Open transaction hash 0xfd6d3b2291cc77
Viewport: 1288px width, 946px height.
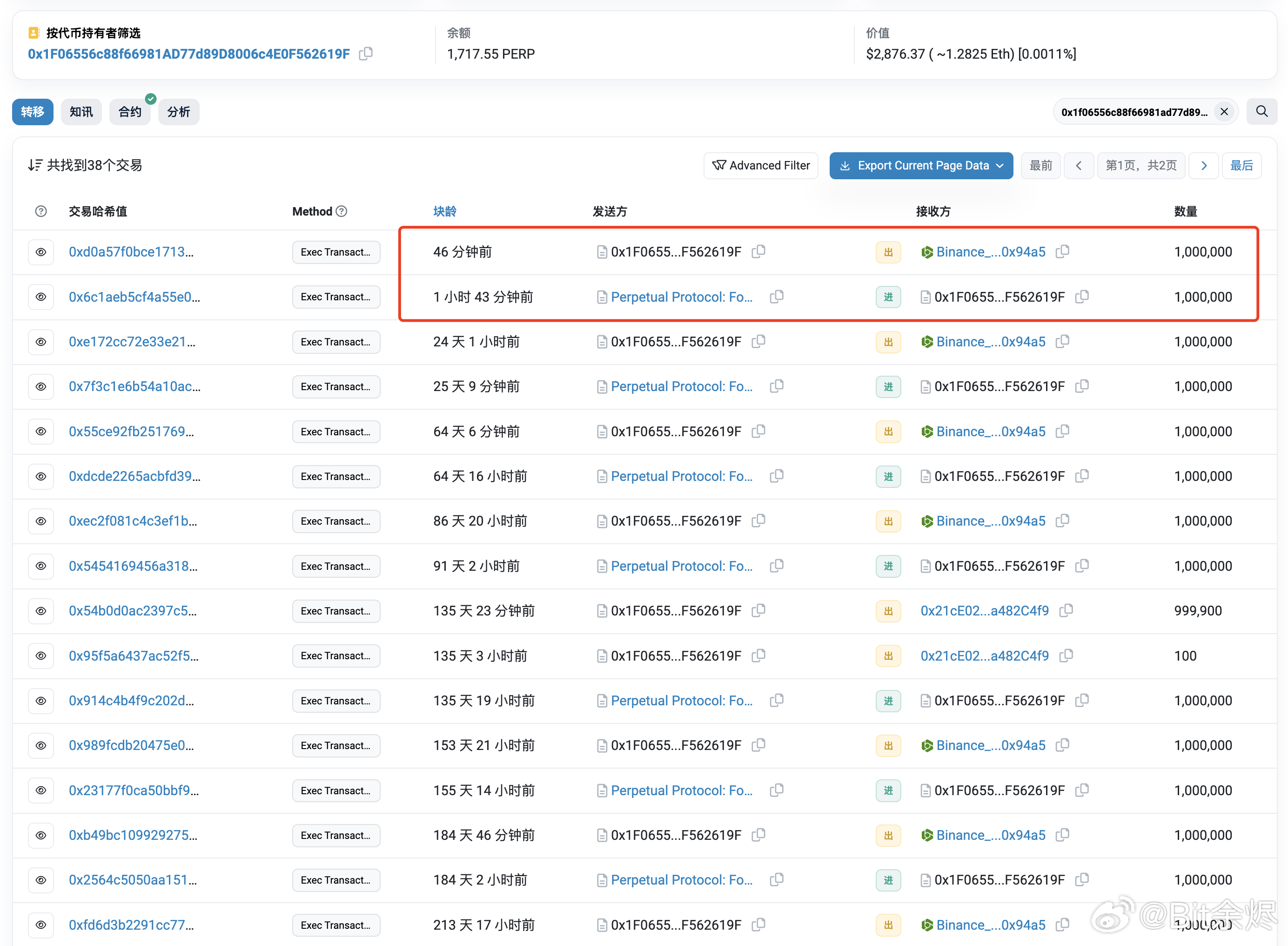pos(131,925)
